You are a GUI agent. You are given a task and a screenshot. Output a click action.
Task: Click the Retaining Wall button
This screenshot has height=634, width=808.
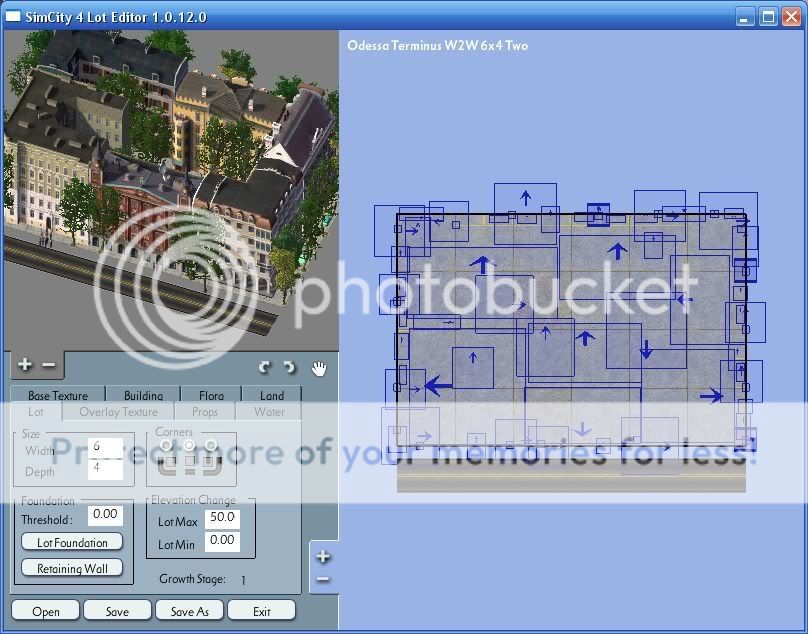[72, 568]
